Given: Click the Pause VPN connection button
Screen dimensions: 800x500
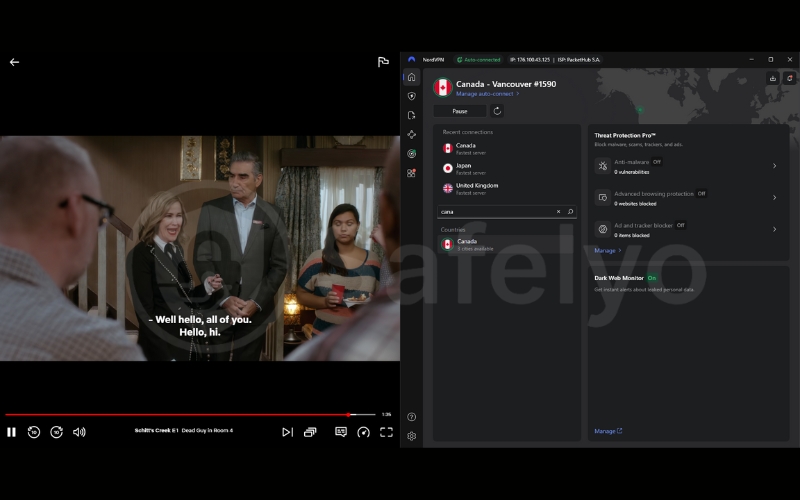Looking at the screenshot, I should (460, 111).
